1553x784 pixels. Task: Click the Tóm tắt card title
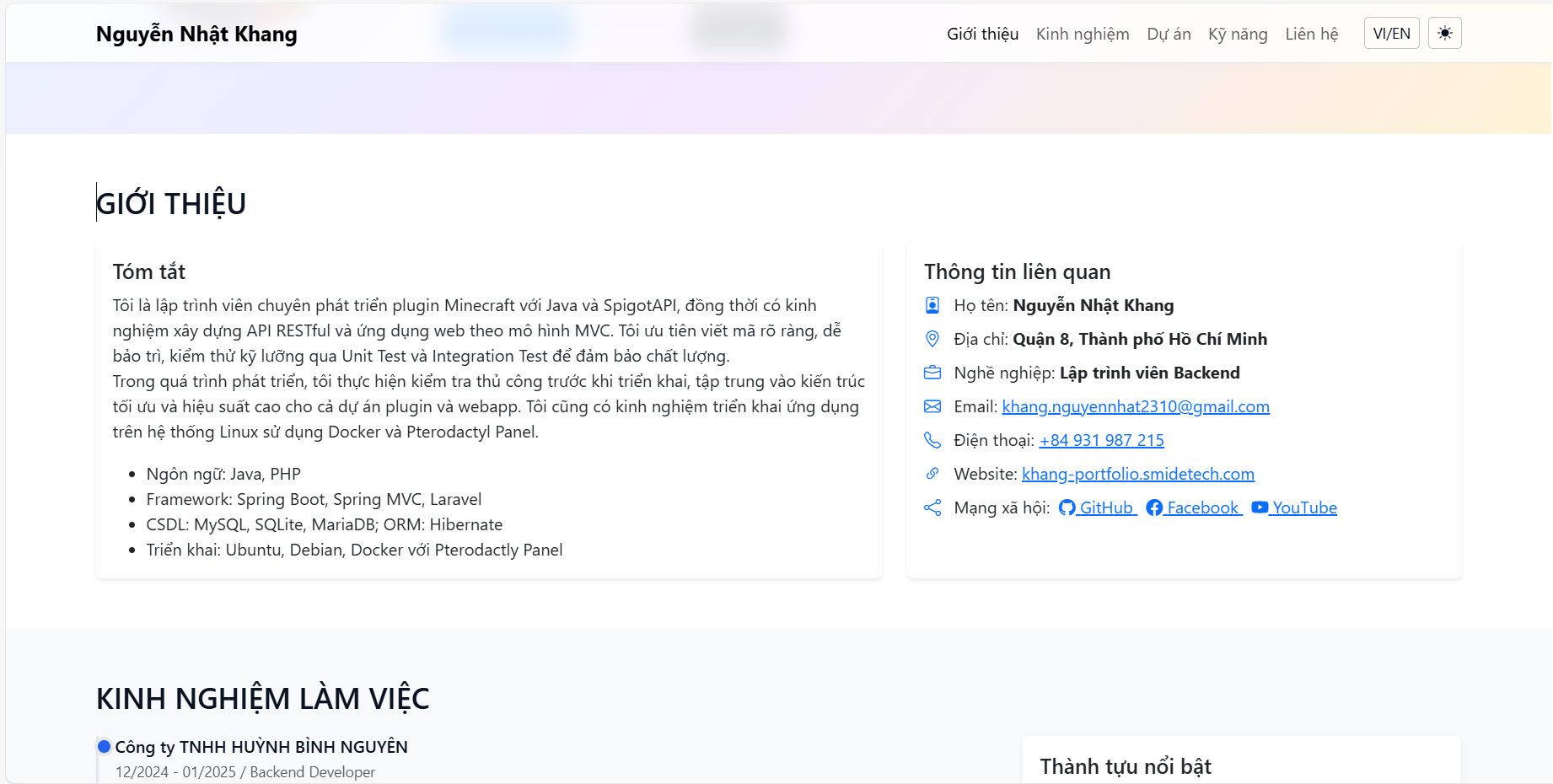point(149,271)
